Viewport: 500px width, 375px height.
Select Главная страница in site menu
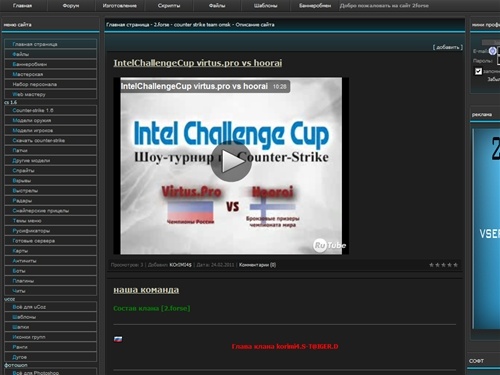point(51,44)
